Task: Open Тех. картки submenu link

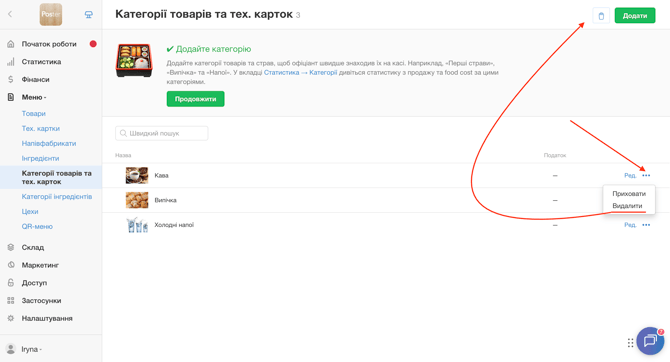Action: [x=41, y=128]
